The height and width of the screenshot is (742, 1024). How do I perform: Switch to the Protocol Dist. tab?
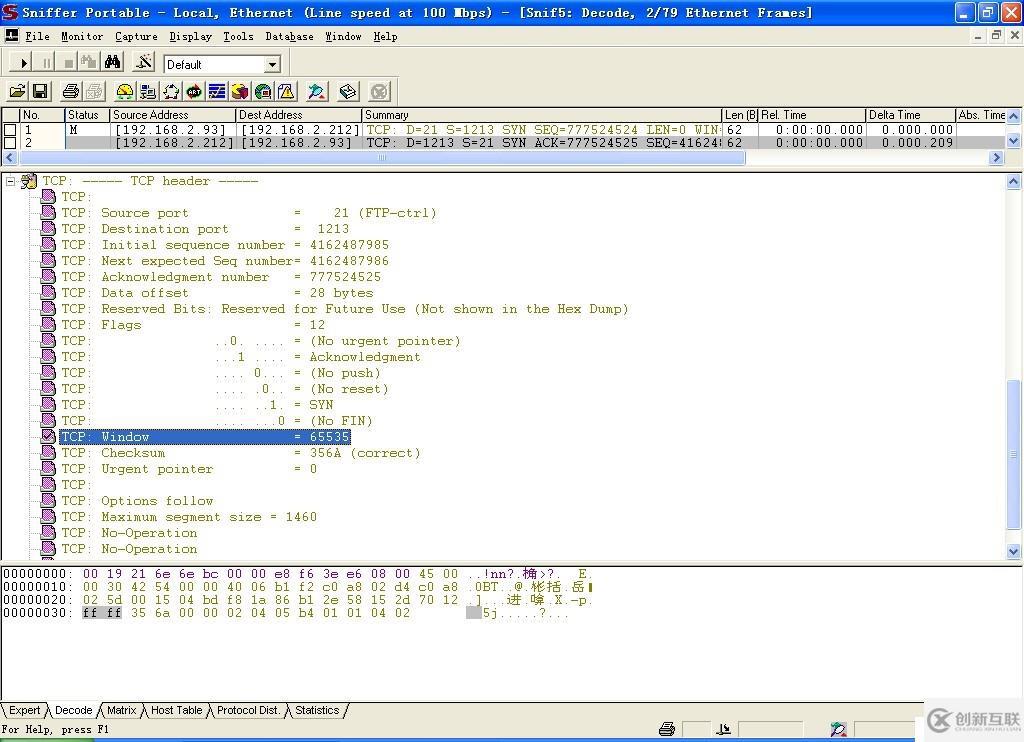coord(248,710)
